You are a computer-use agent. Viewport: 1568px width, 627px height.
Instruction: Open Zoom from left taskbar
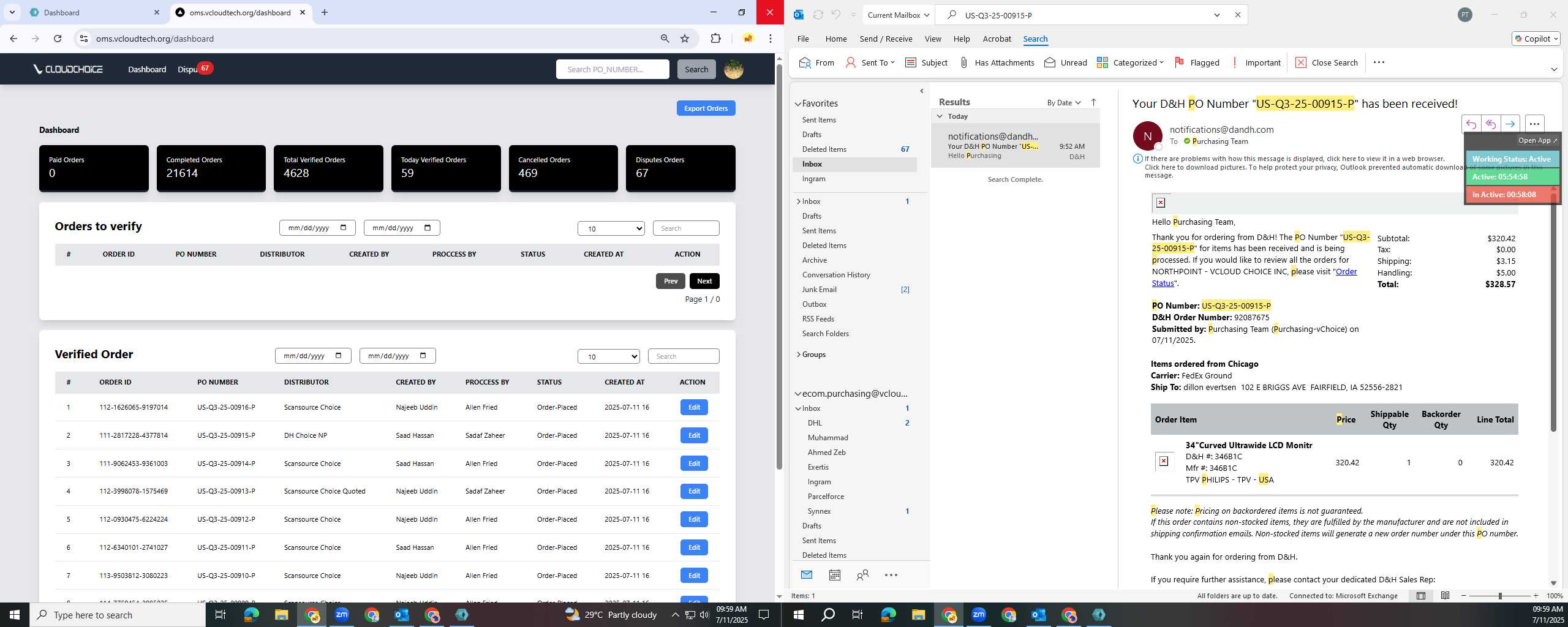click(342, 615)
